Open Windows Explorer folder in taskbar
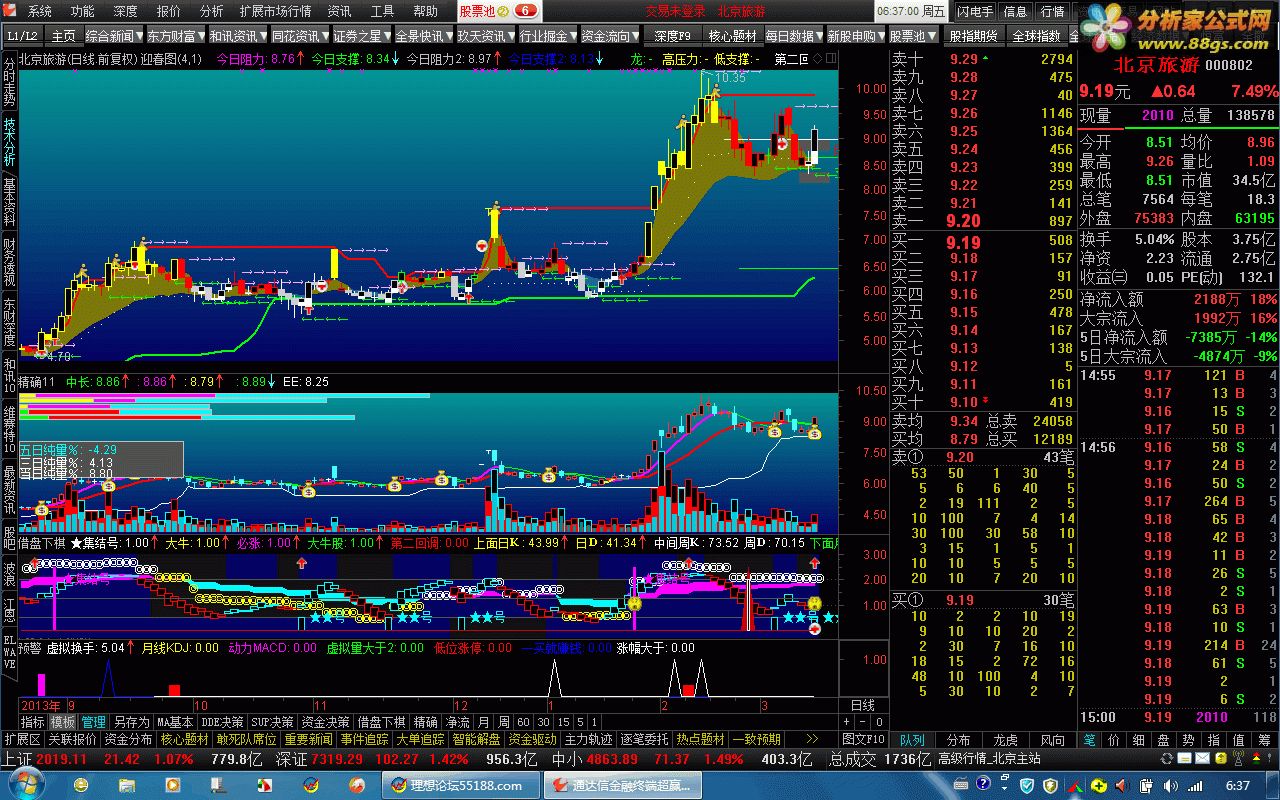Image resolution: width=1280 pixels, height=800 pixels. pos(127,785)
